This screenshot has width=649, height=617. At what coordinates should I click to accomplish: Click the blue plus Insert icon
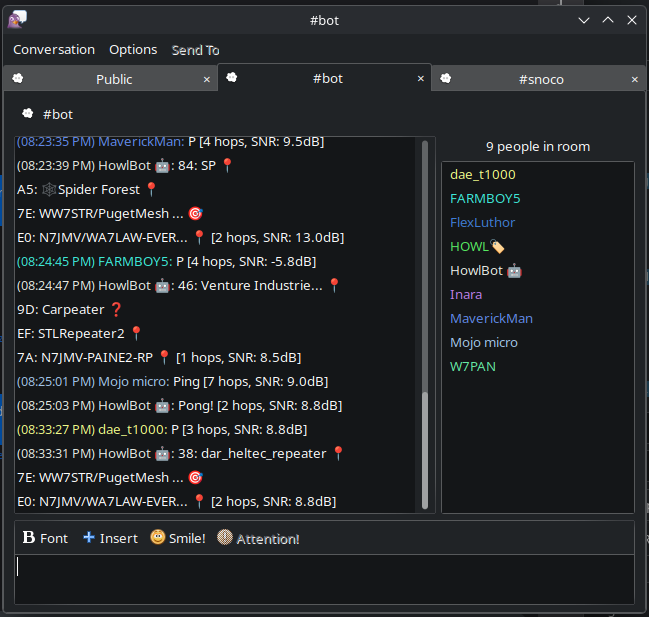click(x=89, y=537)
